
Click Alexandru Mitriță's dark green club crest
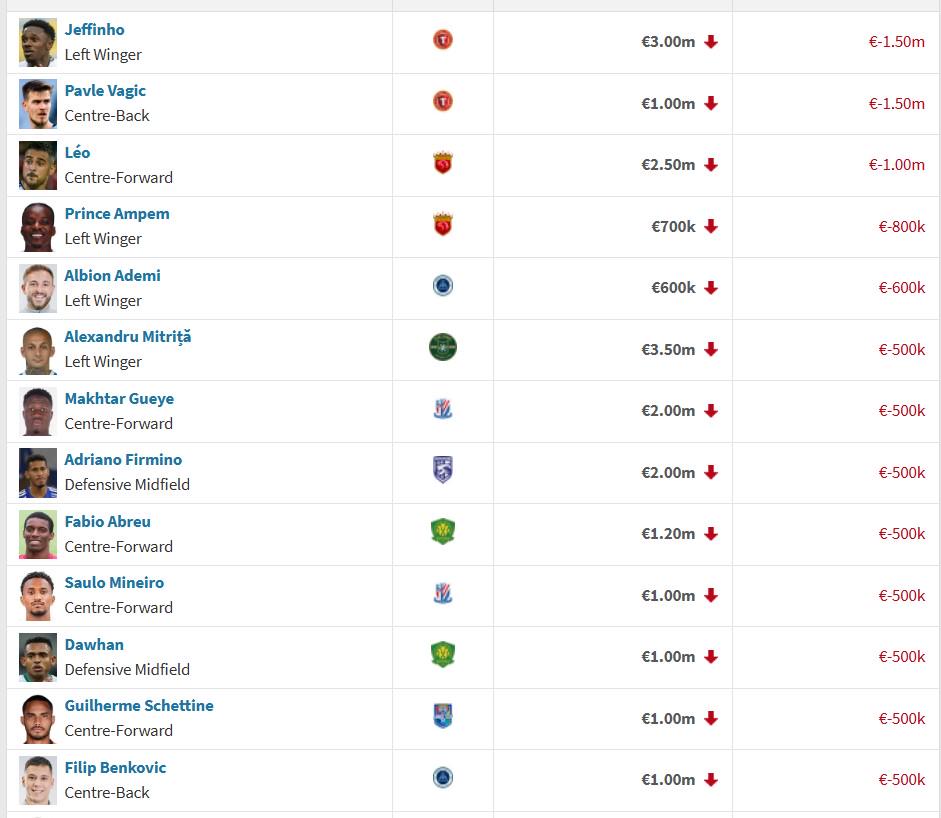coord(443,347)
